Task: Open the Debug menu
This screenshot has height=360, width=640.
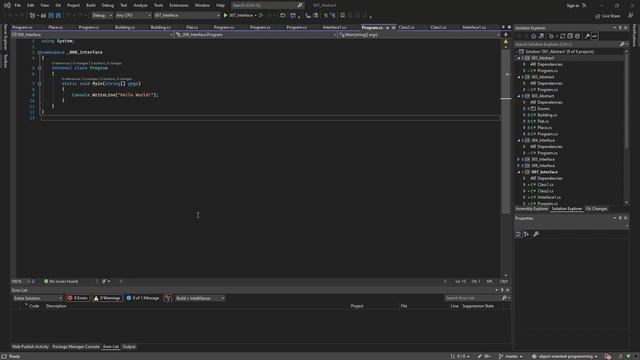Action: tap(108, 5)
